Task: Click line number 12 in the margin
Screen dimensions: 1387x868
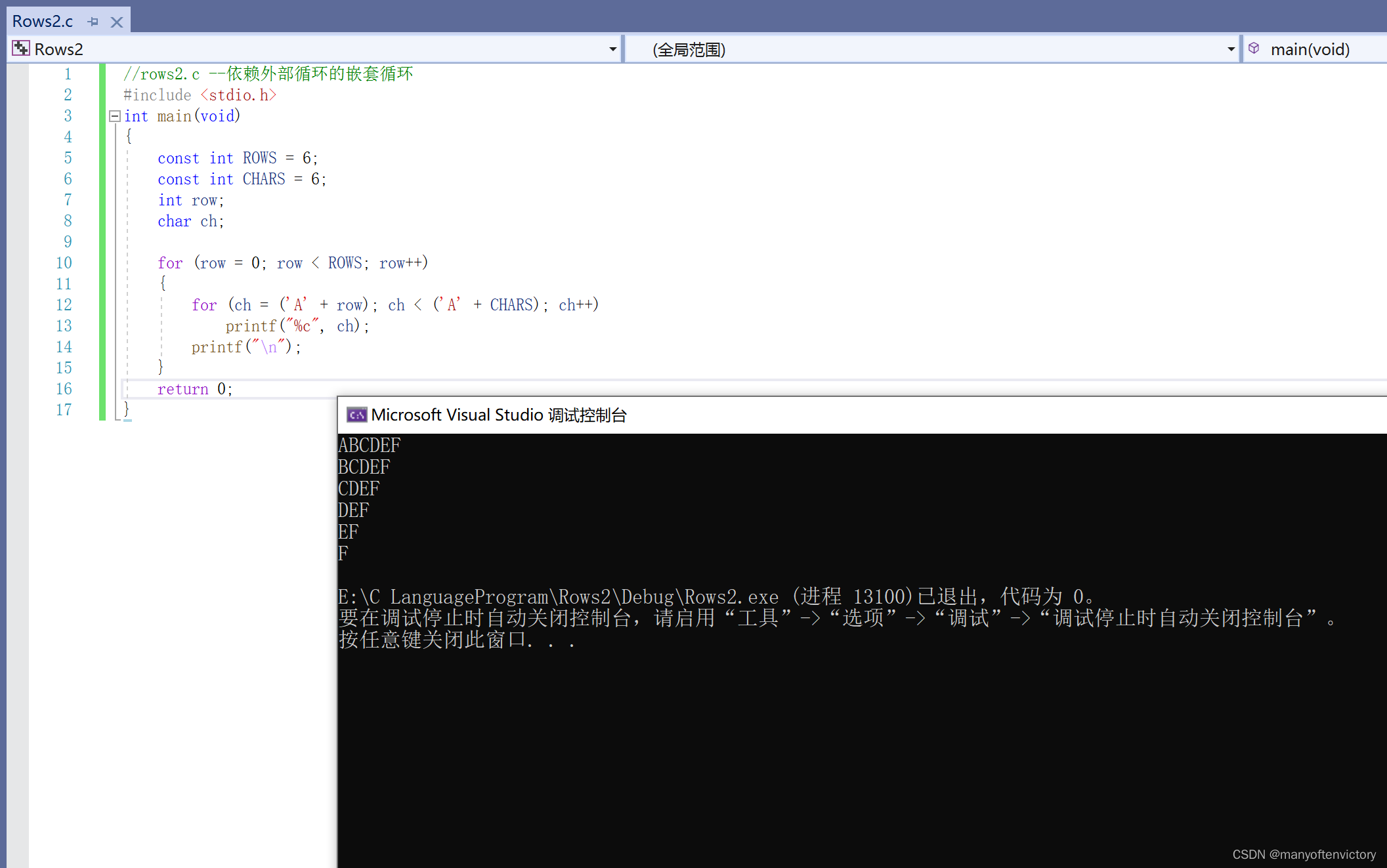Action: (x=64, y=305)
